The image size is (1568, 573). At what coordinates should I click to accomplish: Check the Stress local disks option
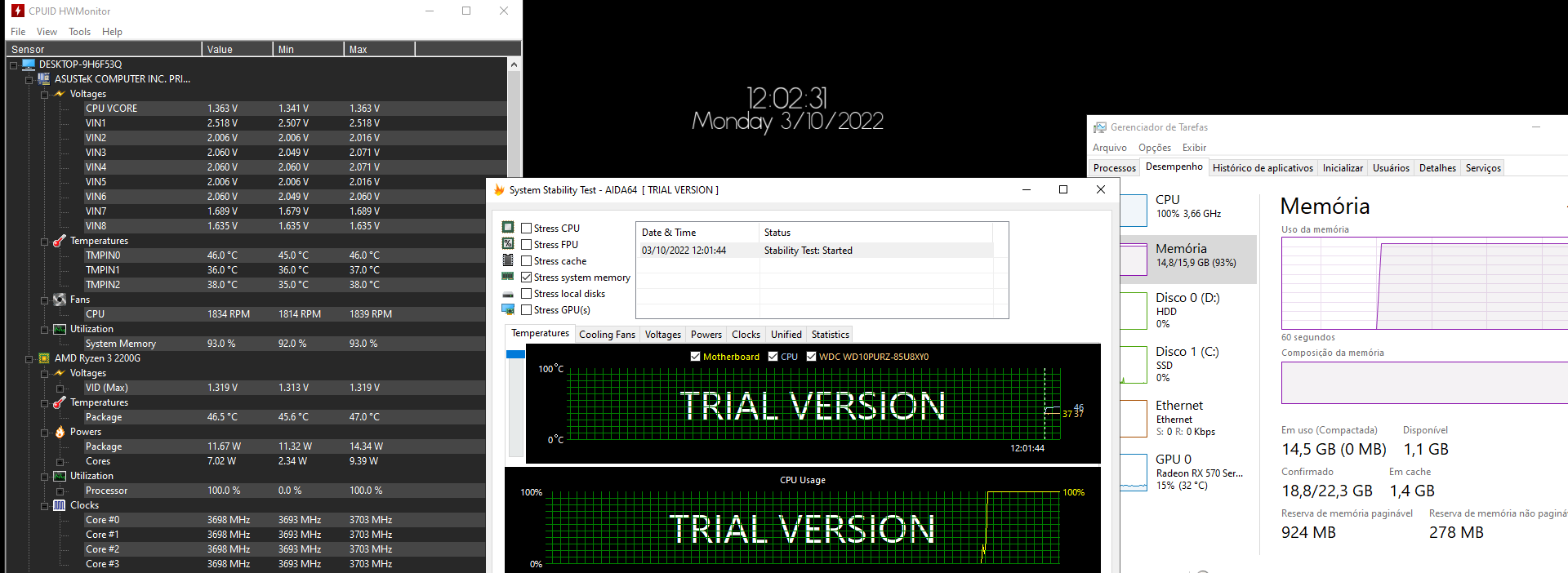(527, 294)
